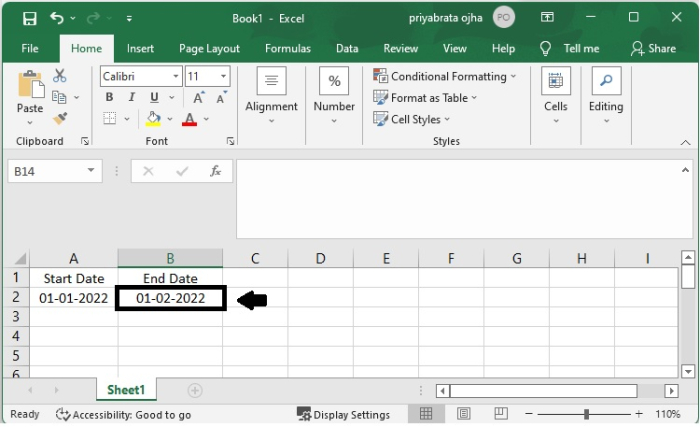Switch to the View tab
This screenshot has width=700, height=427.
454,48
